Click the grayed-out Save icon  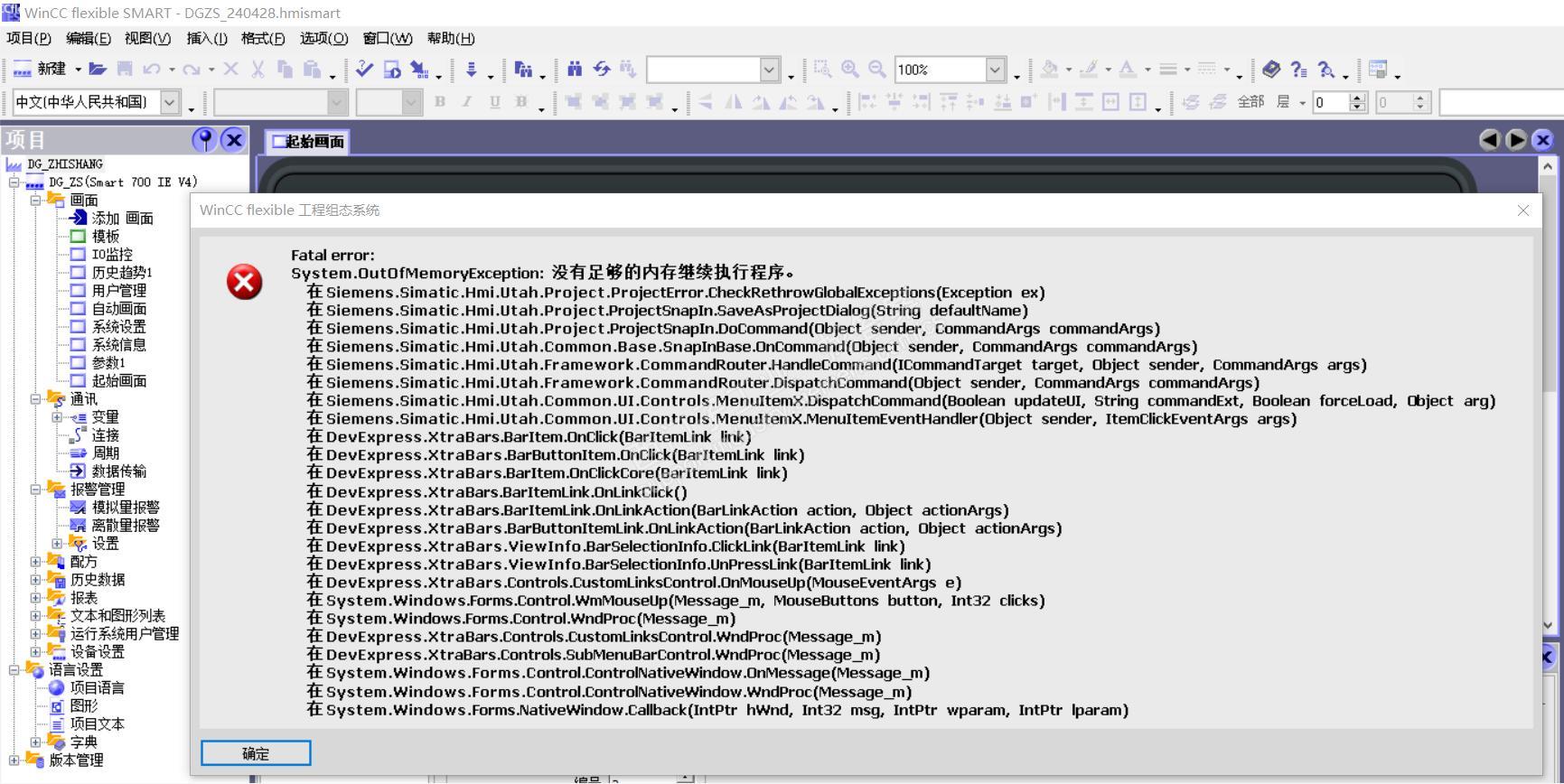125,70
